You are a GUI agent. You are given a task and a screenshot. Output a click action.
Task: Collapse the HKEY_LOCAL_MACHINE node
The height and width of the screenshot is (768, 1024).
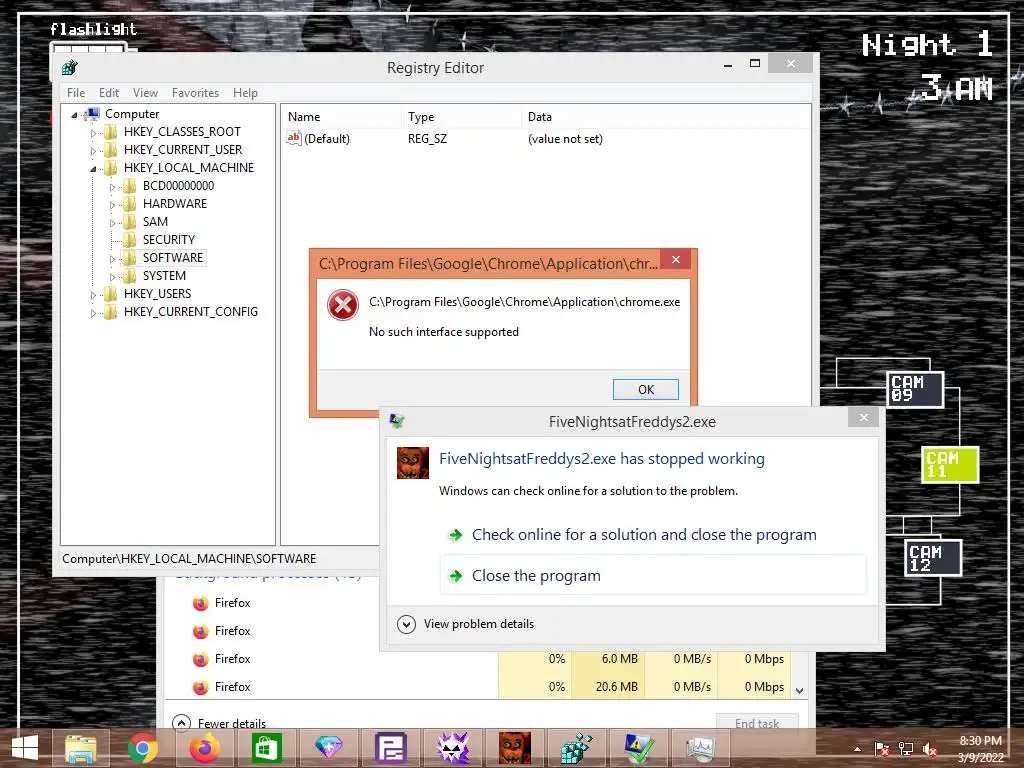coord(93,169)
